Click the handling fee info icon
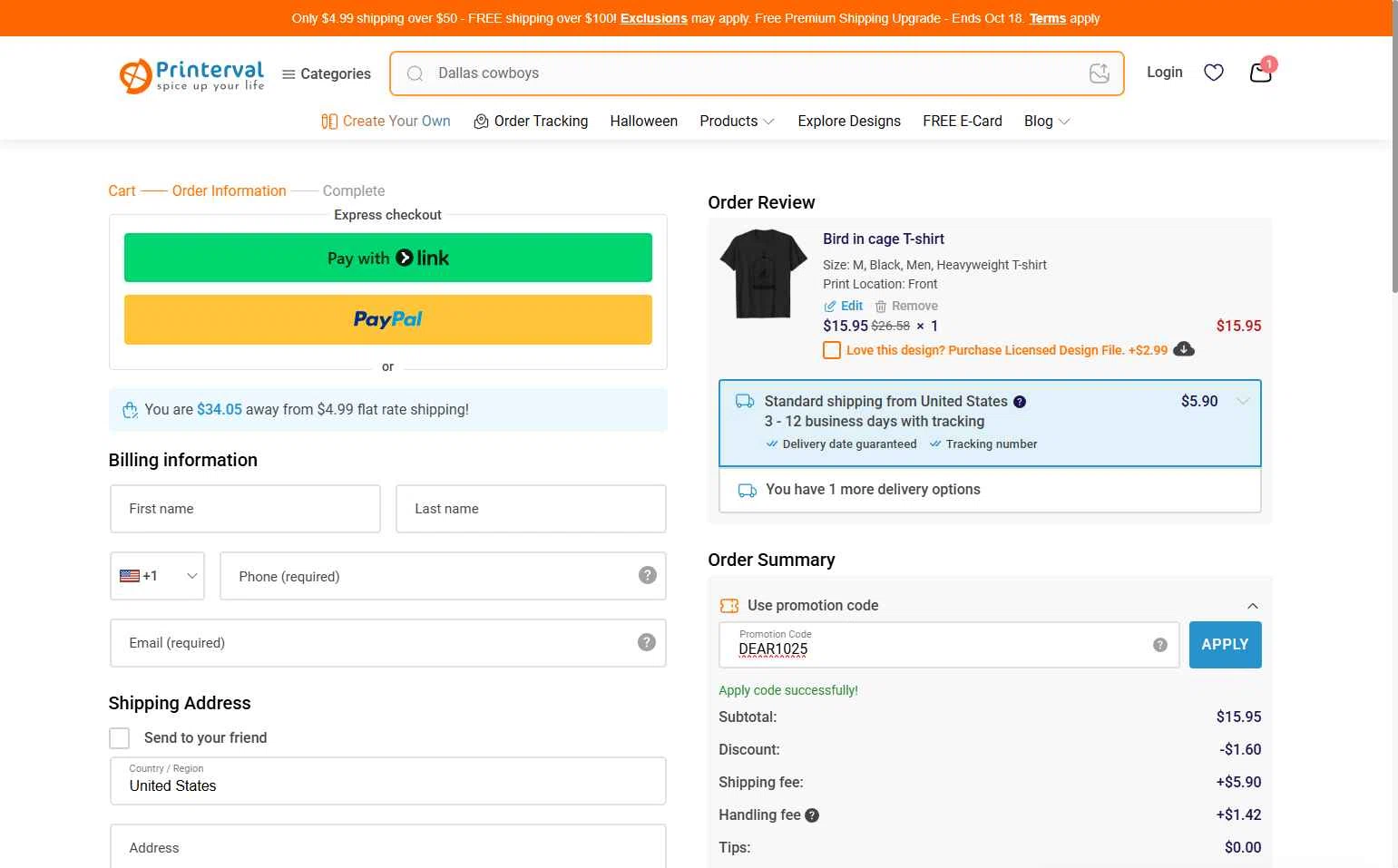 coord(812,815)
